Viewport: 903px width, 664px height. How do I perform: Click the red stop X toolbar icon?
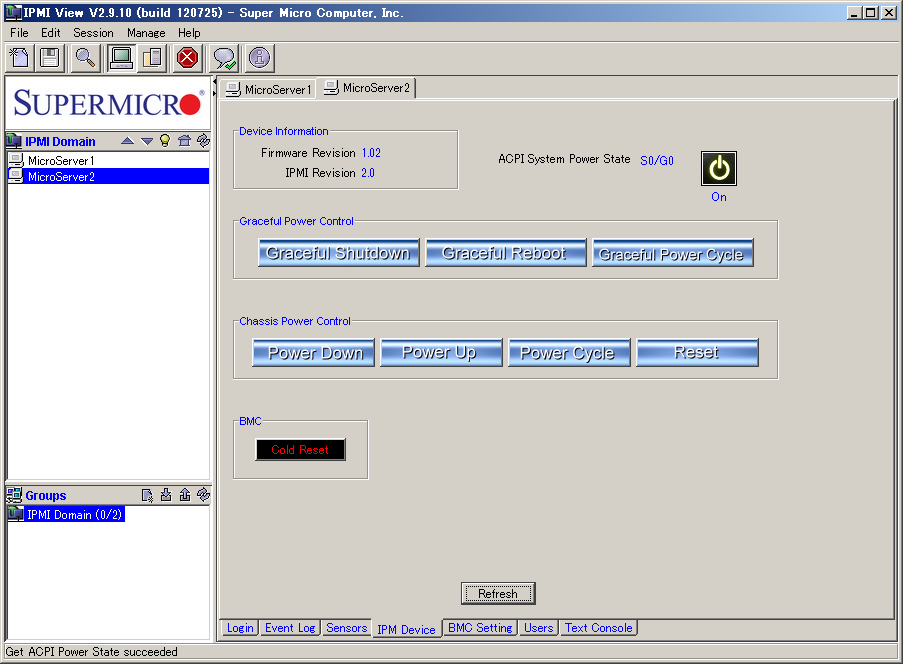coord(187,58)
